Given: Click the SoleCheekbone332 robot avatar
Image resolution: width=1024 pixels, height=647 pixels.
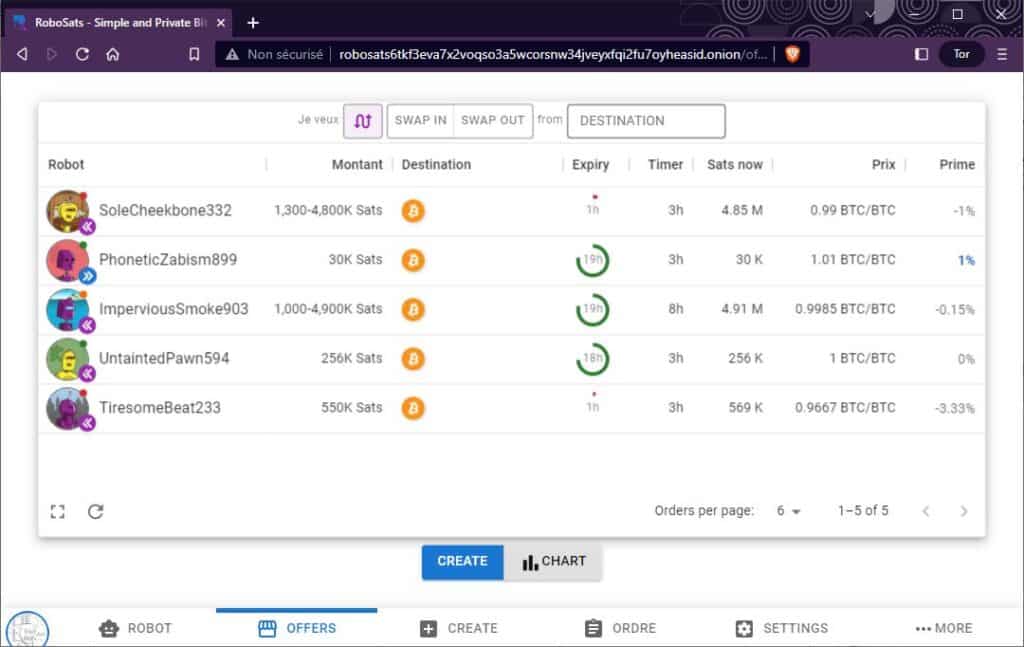Looking at the screenshot, I should (68, 211).
